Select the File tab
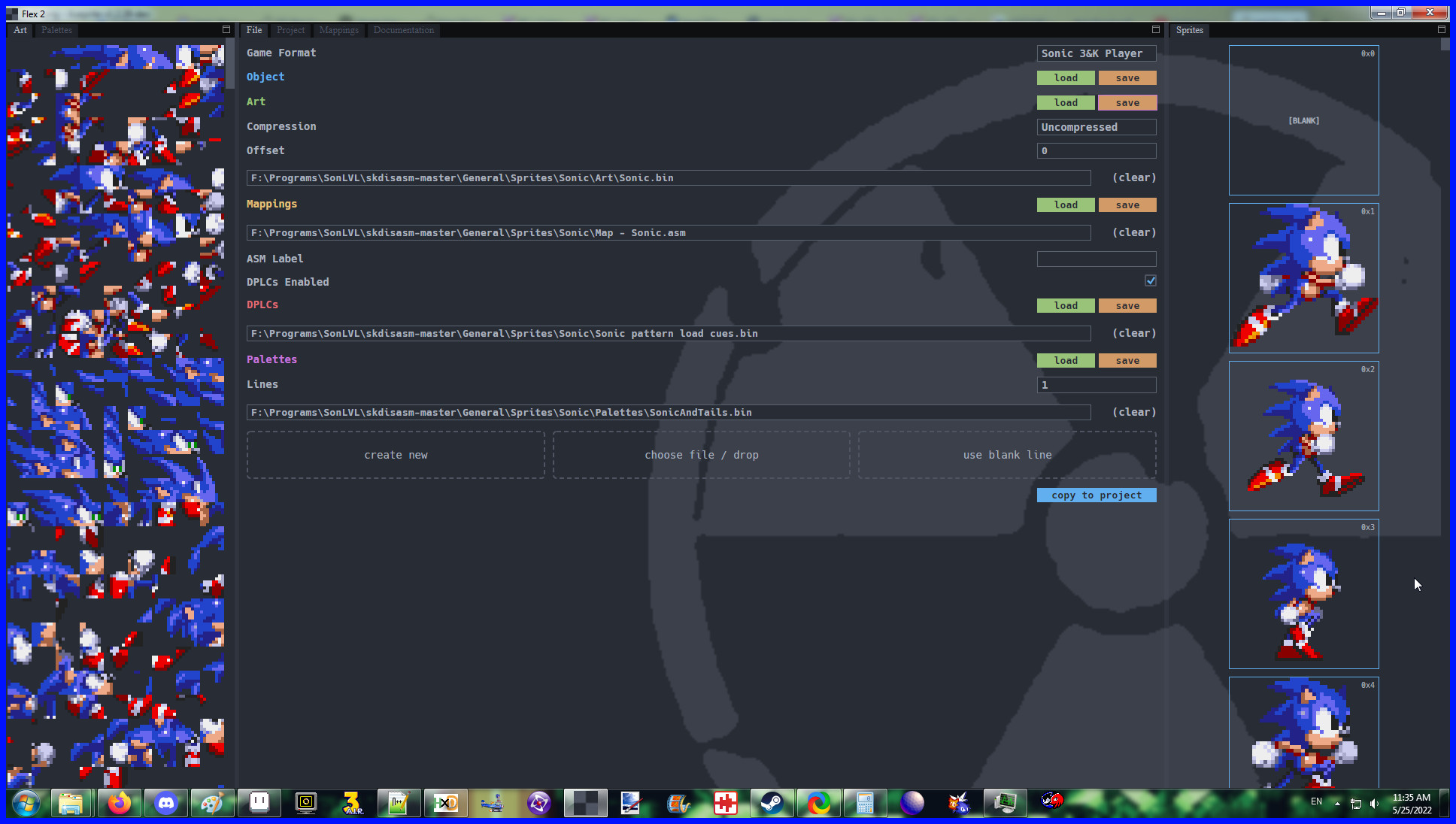Image resolution: width=1456 pixels, height=824 pixels. 254,30
